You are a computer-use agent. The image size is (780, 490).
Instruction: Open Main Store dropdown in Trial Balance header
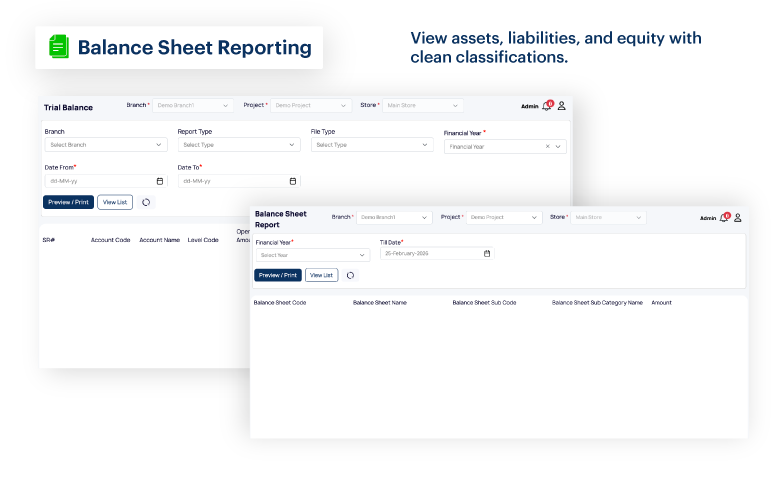pyautogui.click(x=423, y=105)
